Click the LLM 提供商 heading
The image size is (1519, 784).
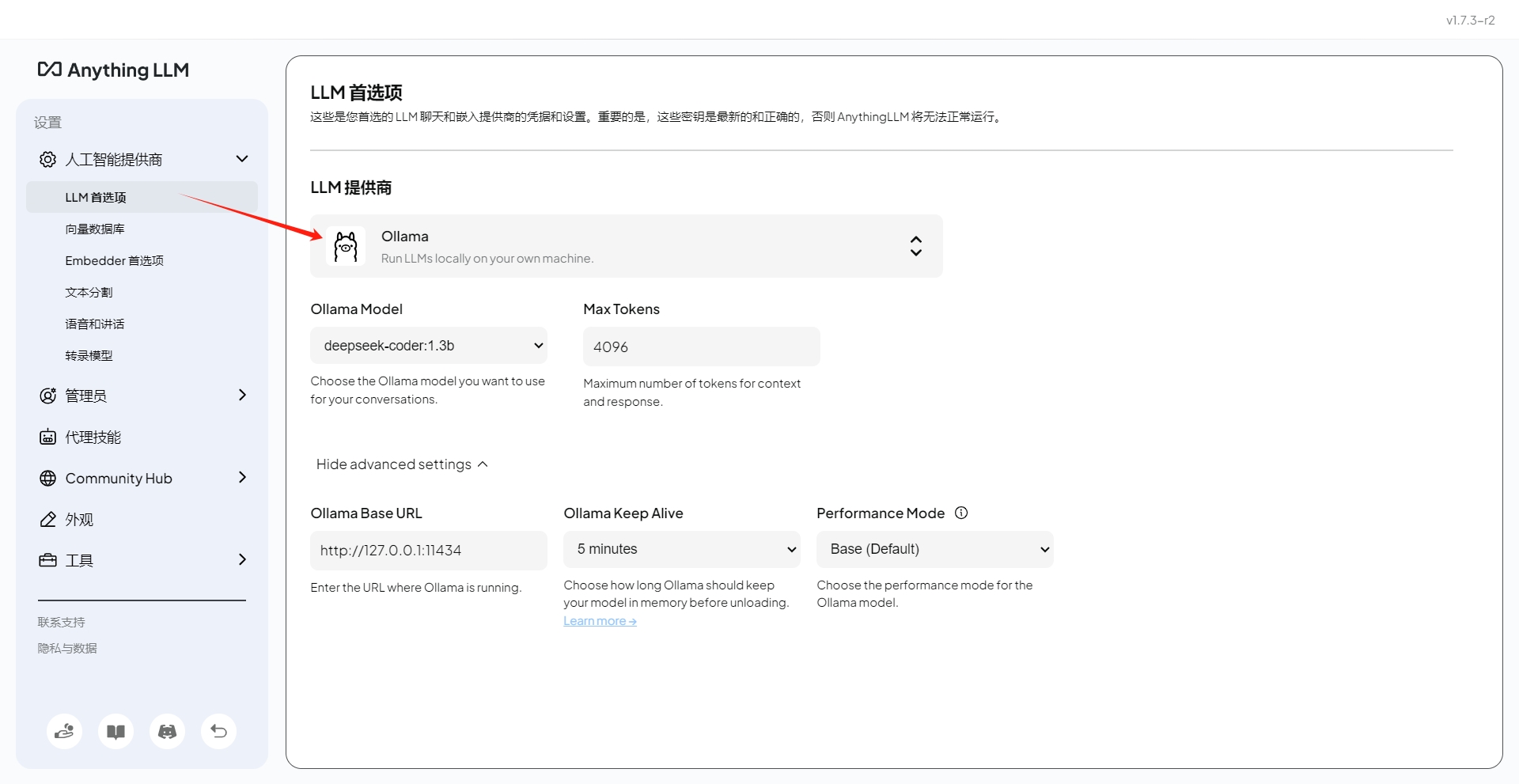tap(351, 187)
